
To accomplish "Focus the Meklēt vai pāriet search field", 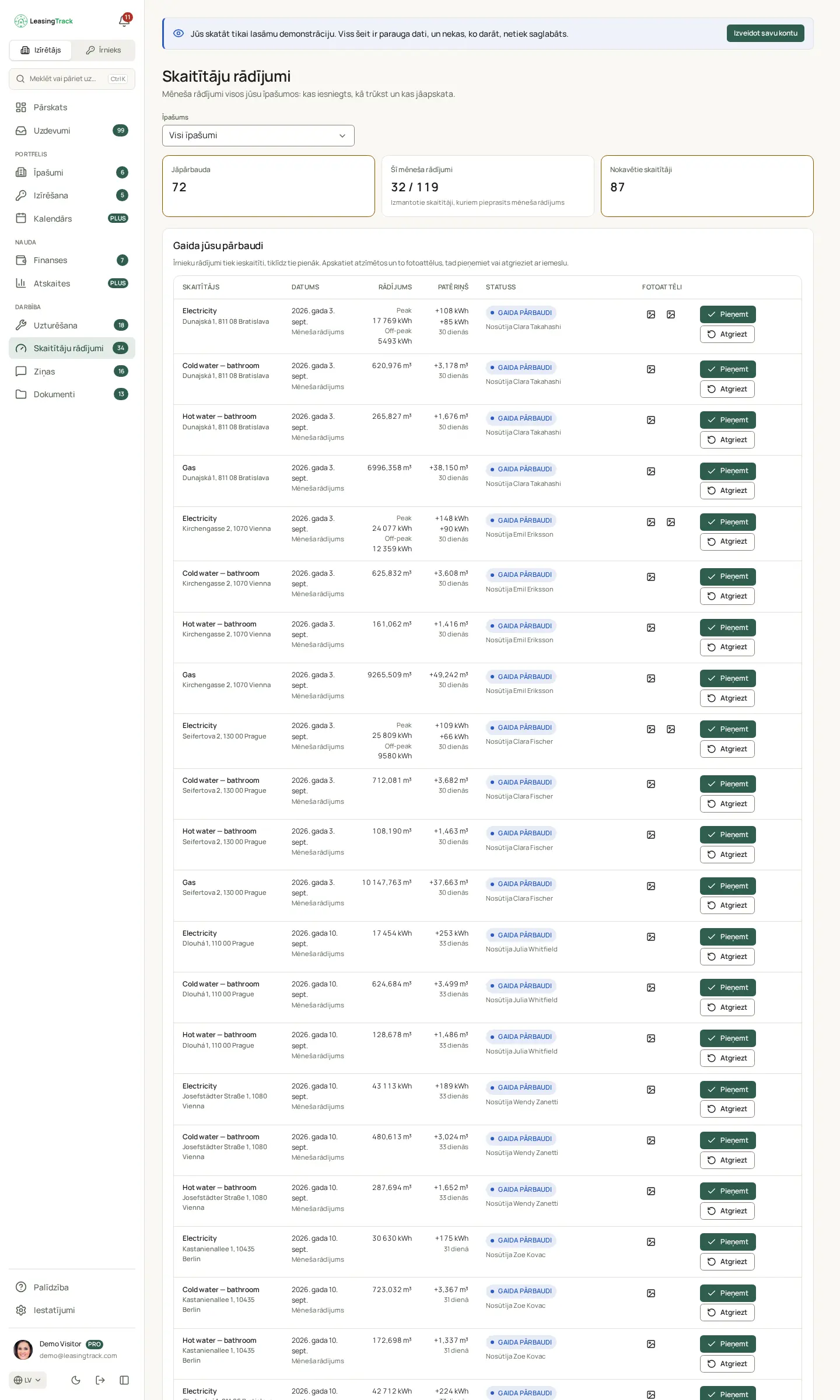I will pyautogui.click(x=72, y=79).
